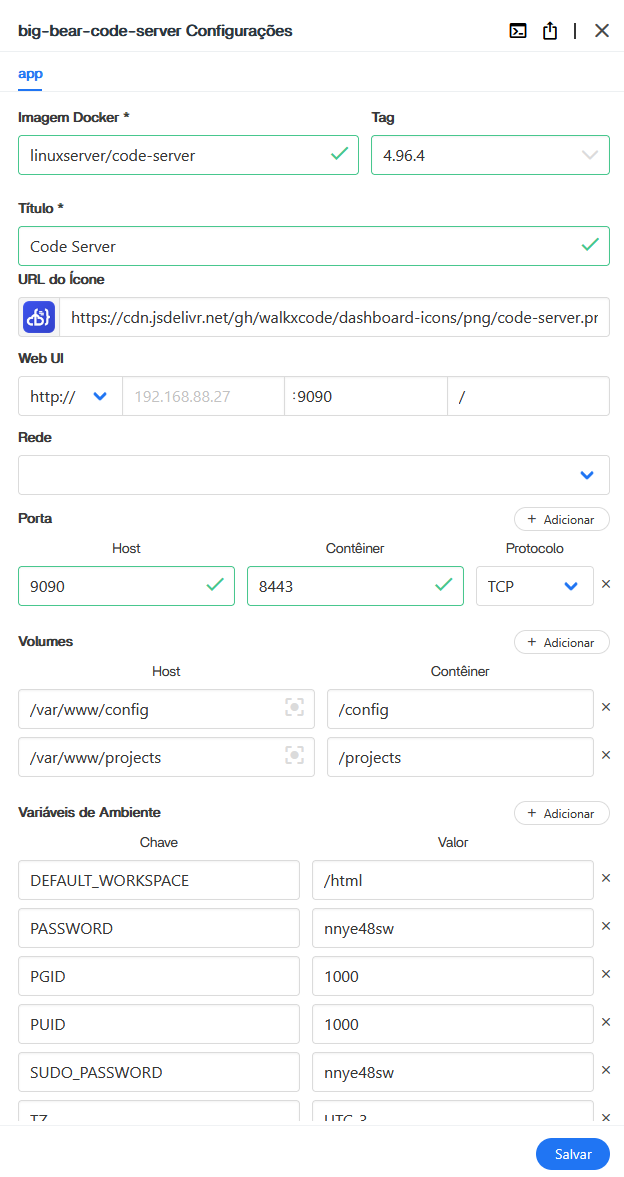This screenshot has height=1177, width=624.
Task: Click the /html value field
Action: click(453, 880)
